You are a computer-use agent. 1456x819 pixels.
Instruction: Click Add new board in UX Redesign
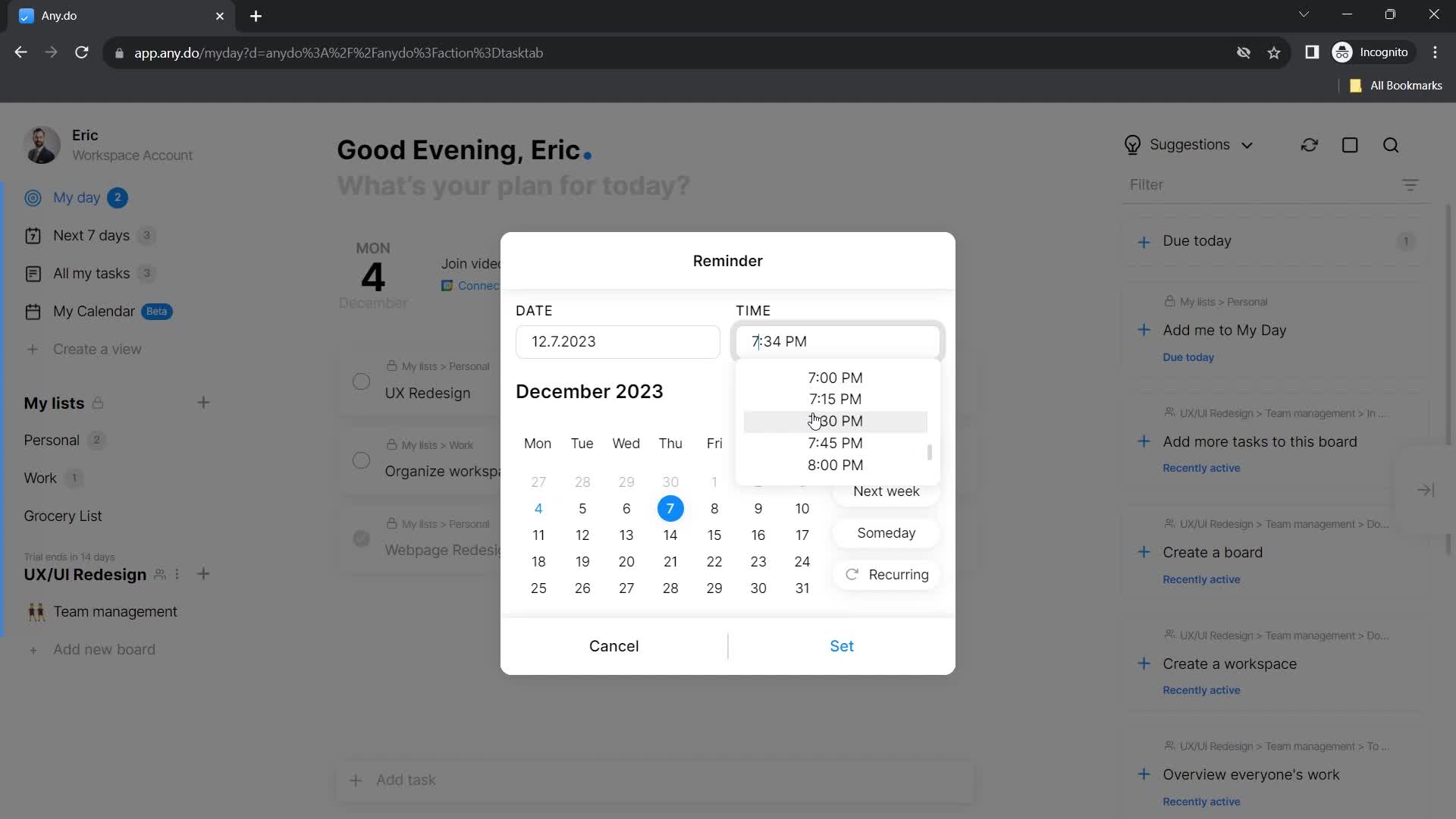pyautogui.click(x=104, y=649)
